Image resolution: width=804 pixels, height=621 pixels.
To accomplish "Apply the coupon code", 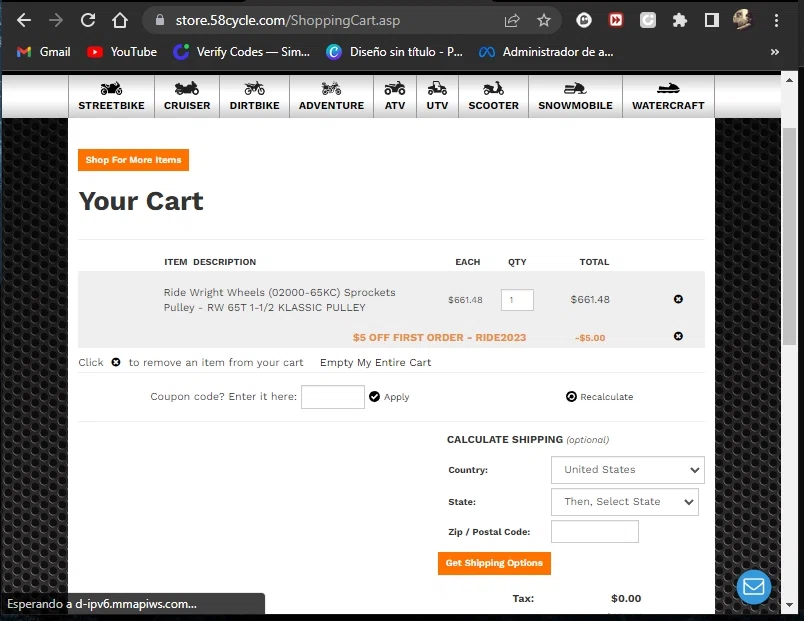I will (389, 397).
